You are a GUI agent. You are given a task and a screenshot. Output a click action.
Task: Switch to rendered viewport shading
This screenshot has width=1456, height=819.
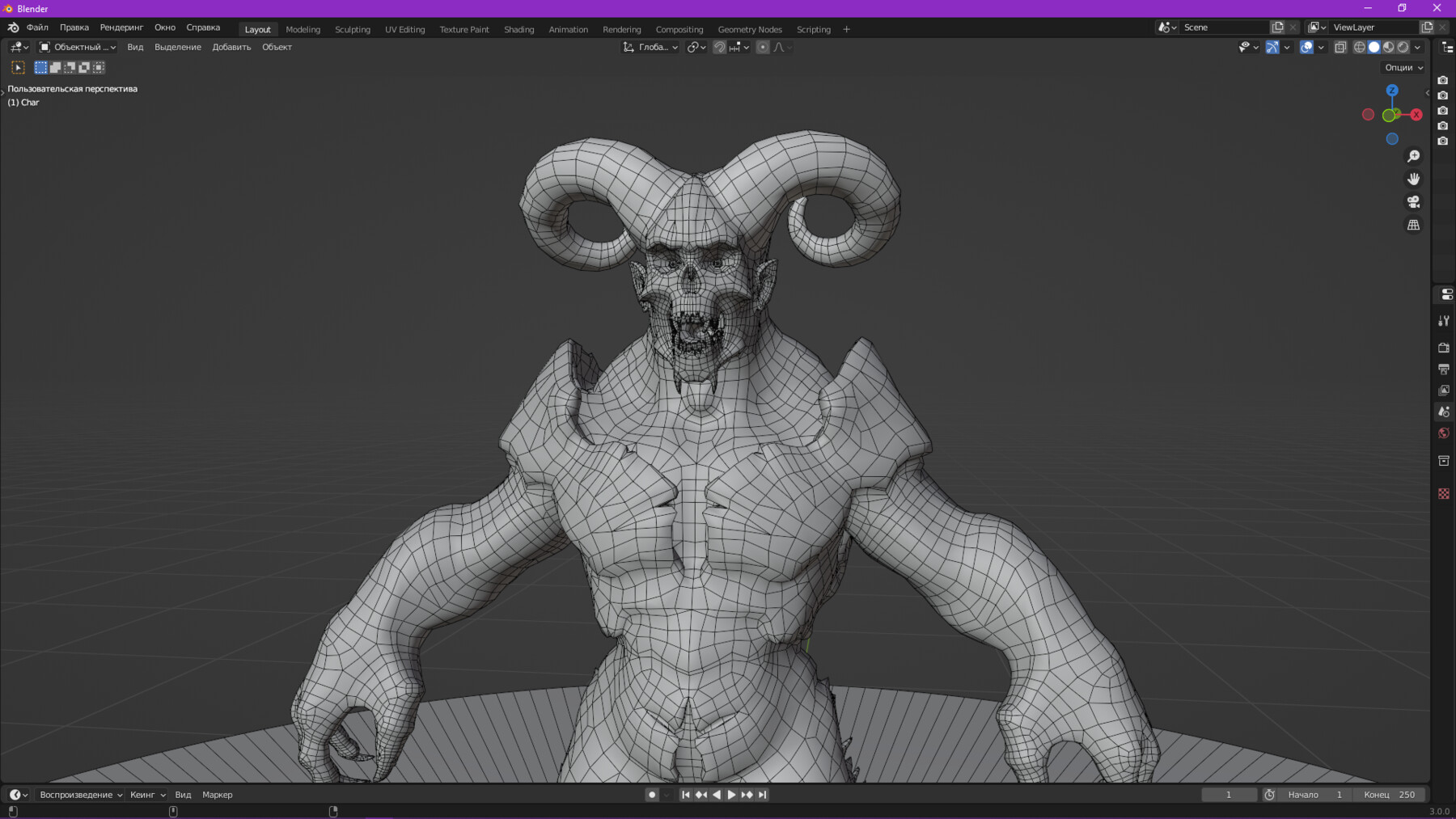pyautogui.click(x=1403, y=47)
